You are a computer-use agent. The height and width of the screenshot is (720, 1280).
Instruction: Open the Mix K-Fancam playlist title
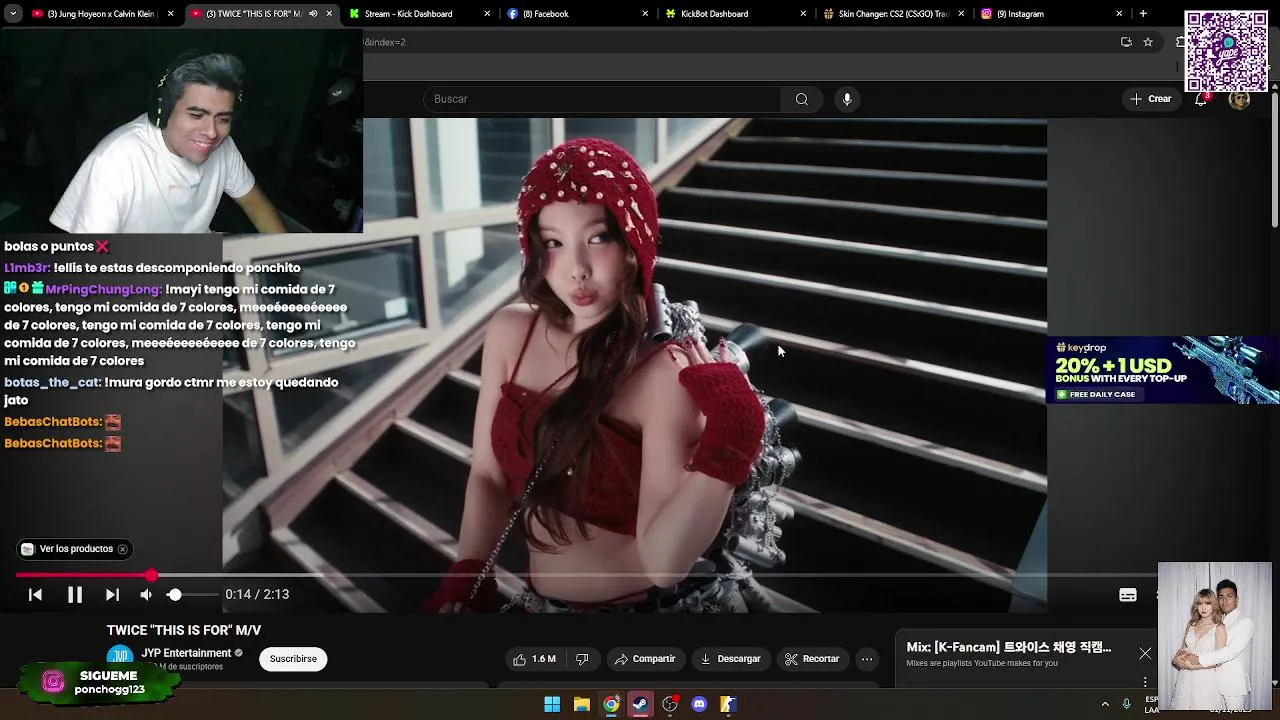pyautogui.click(x=1008, y=647)
